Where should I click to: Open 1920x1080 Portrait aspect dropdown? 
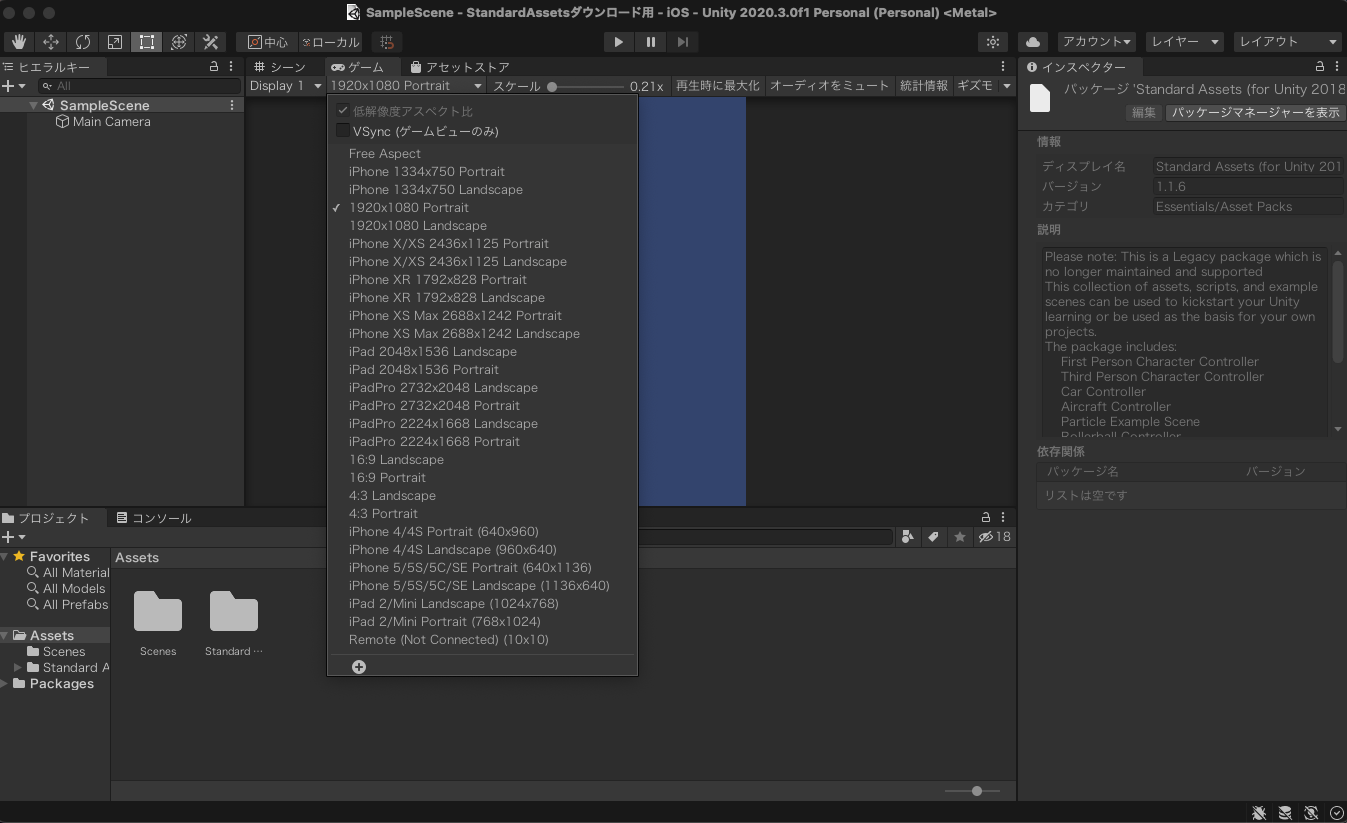406,86
